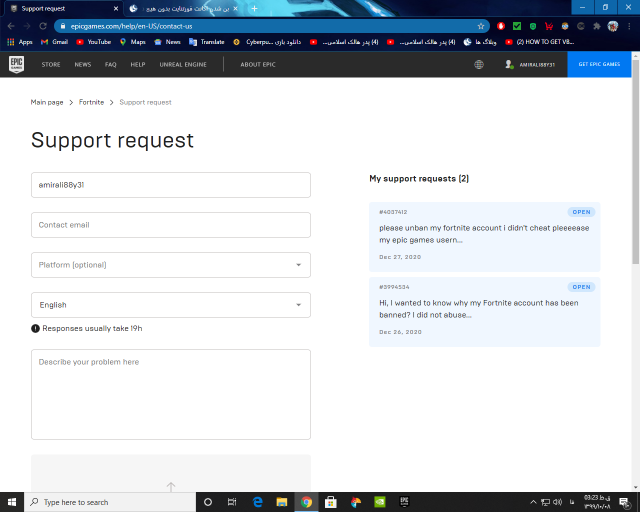Screen dimensions: 640x512
Task: Click the page vertical scrollbar
Action: coord(636,161)
